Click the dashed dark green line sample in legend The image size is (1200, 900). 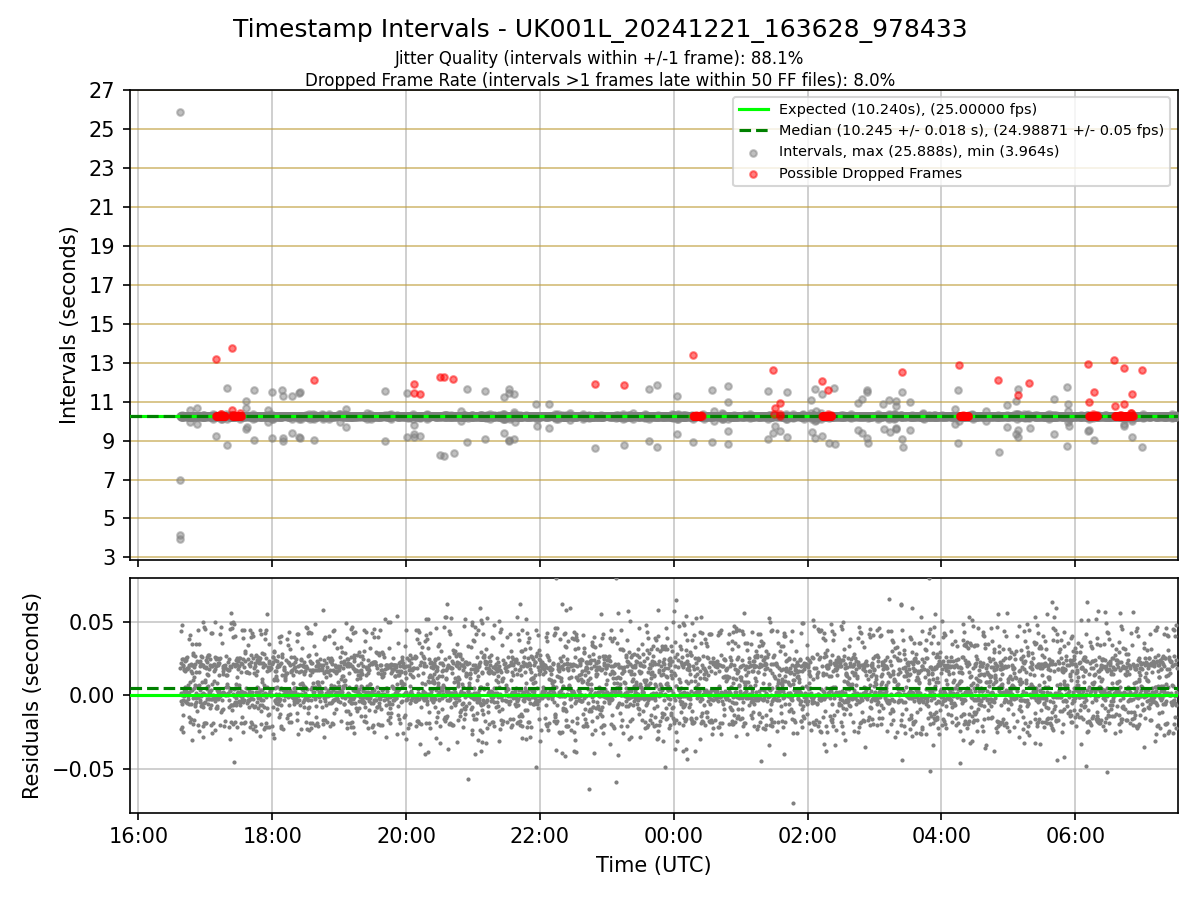point(754,130)
